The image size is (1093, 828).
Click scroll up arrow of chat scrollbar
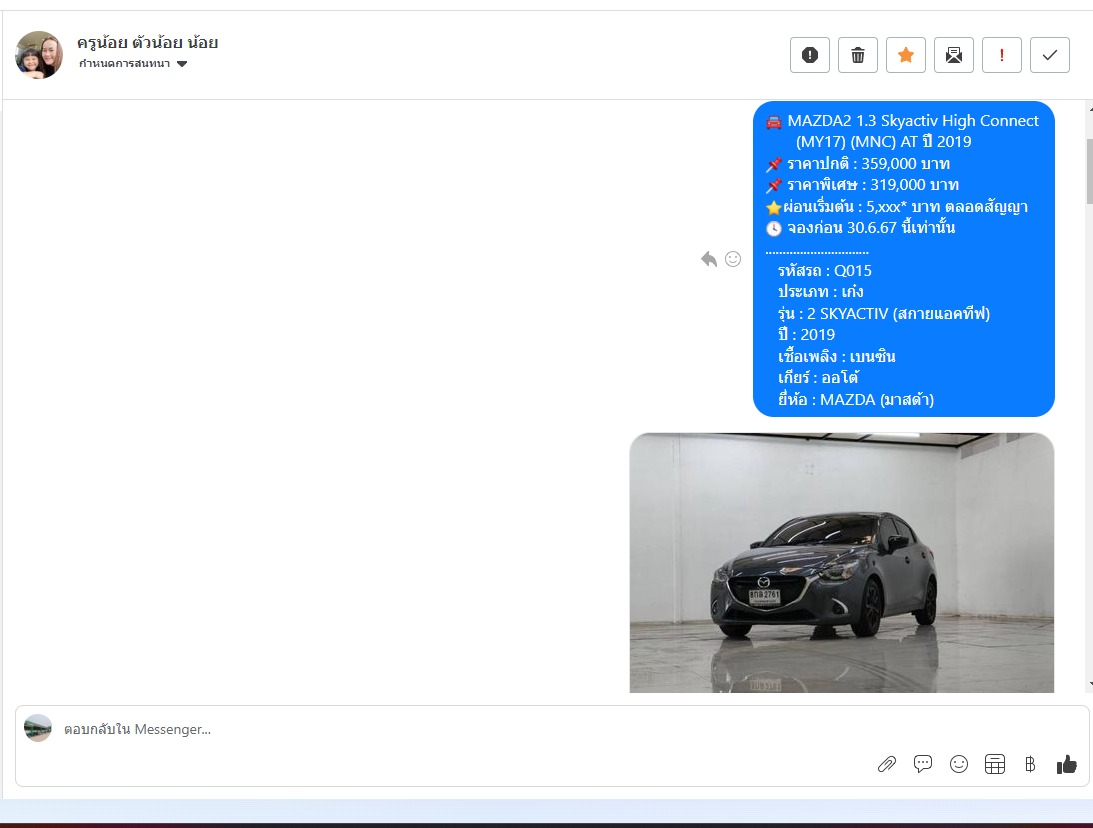point(1090,109)
